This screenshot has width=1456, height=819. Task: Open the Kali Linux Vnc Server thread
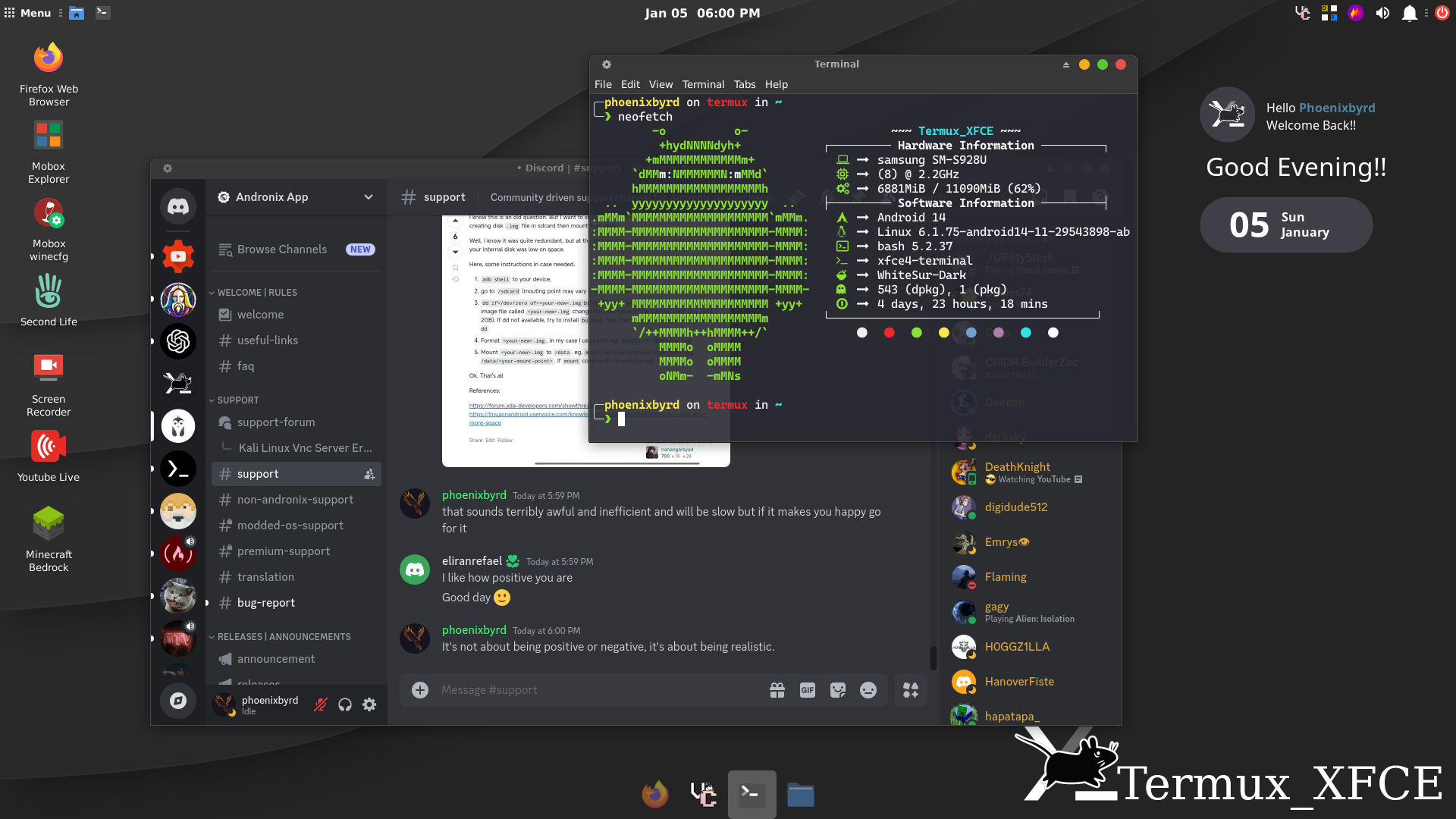click(x=305, y=448)
